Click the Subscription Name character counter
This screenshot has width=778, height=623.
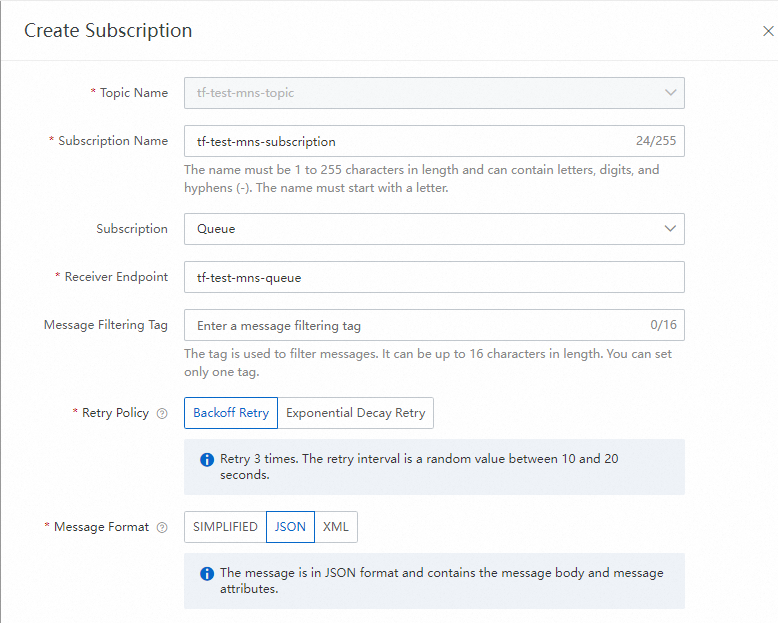[x=655, y=141]
